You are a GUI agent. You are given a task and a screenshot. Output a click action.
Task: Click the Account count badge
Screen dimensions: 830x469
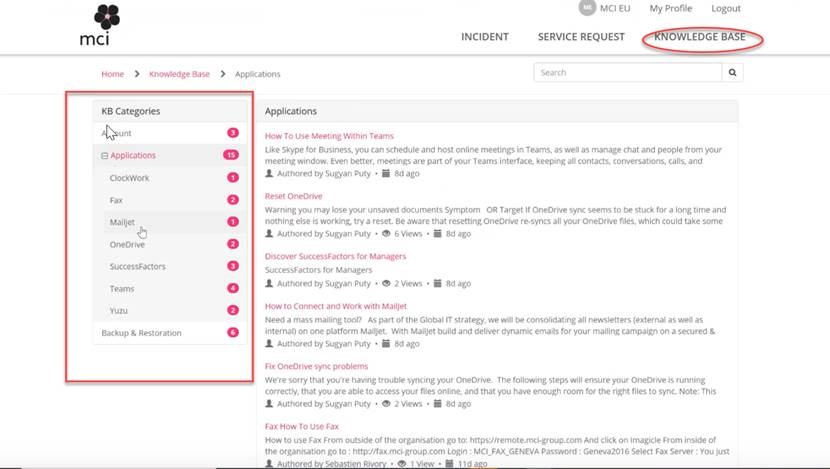pos(233,133)
